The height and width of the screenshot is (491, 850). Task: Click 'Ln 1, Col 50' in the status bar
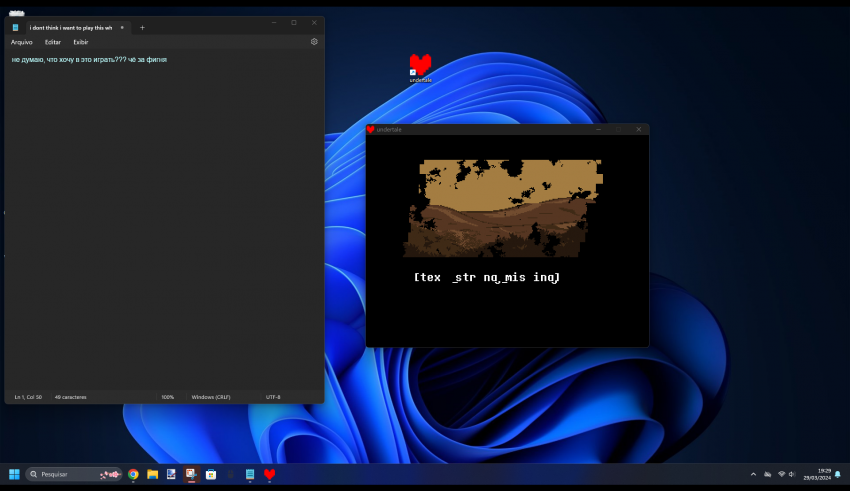click(x=28, y=397)
